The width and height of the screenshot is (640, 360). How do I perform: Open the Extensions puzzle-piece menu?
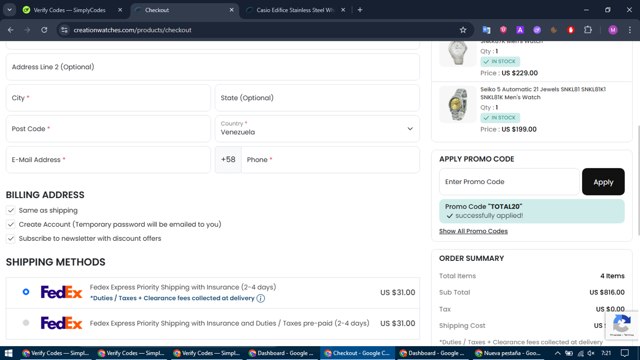tap(588, 30)
